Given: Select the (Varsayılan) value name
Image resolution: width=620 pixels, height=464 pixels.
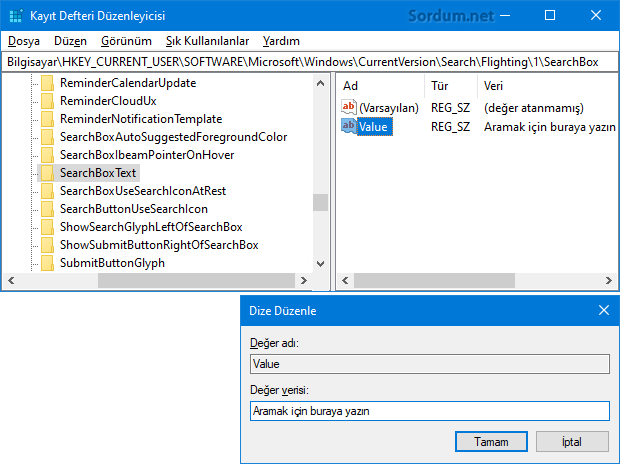Looking at the screenshot, I should tap(389, 108).
